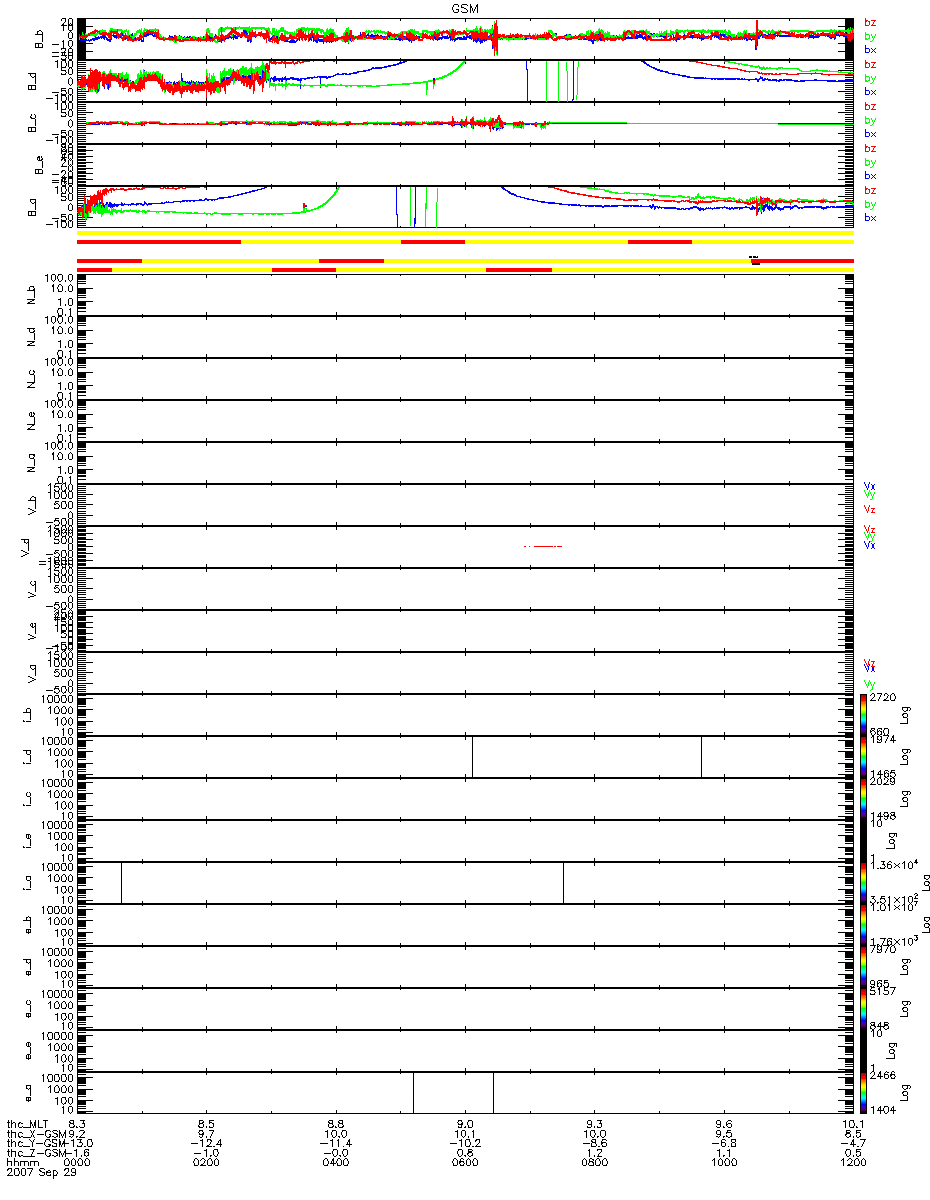
Task: Click i_a panel vertical line near 0730
Action: point(563,882)
